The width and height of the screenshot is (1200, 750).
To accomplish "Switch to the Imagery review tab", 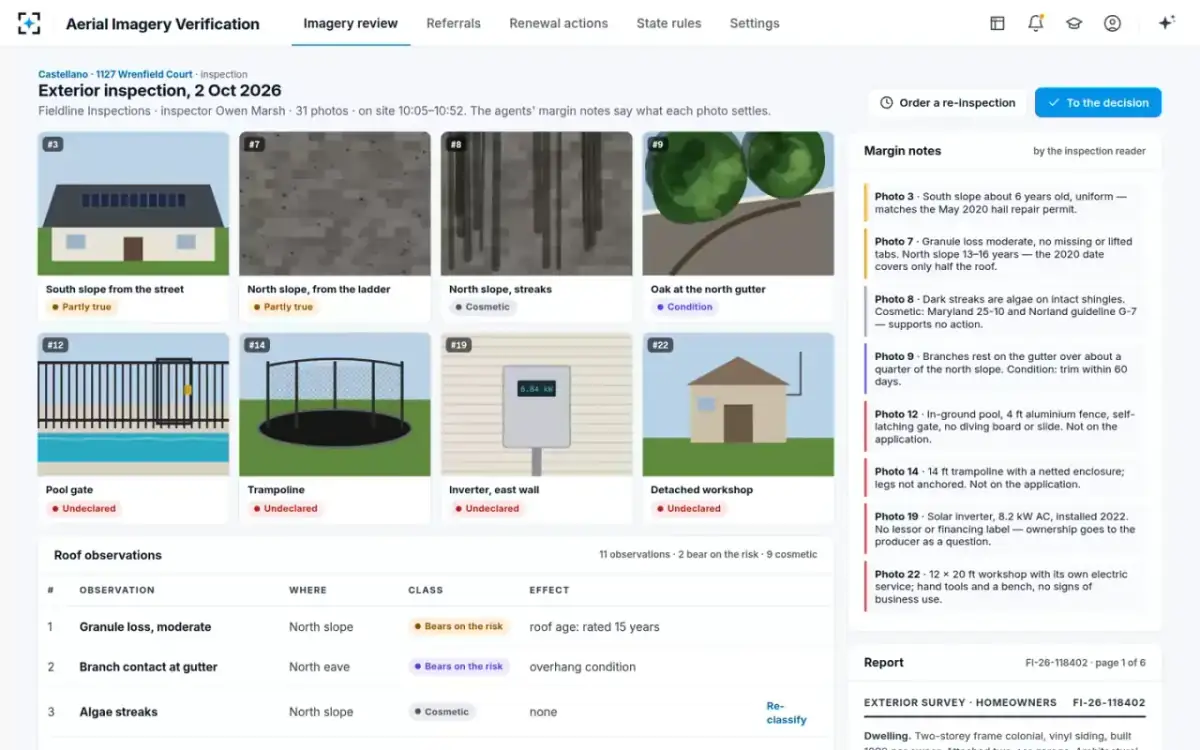I will tap(350, 23).
